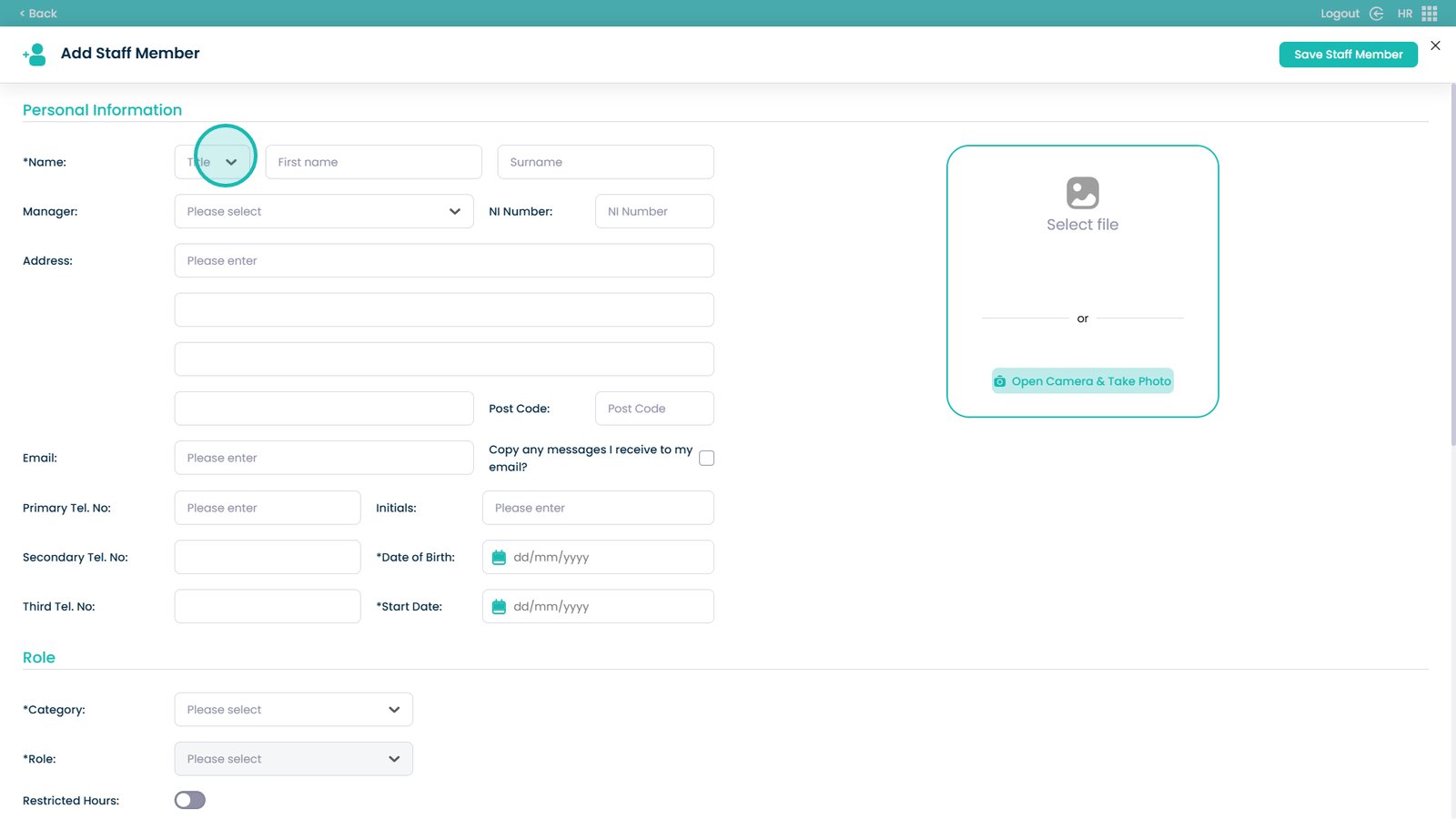The width and height of the screenshot is (1456, 819).
Task: Click Open Camera & Take Photo button
Action: (x=1082, y=381)
